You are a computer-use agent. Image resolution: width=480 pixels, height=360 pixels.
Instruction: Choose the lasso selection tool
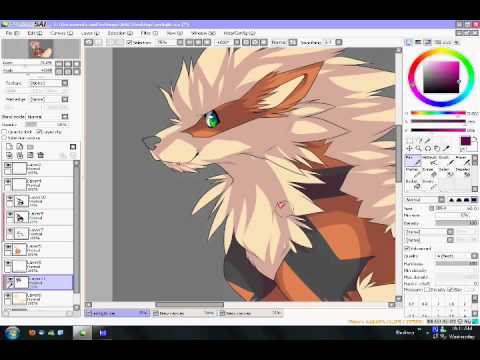(x=419, y=140)
